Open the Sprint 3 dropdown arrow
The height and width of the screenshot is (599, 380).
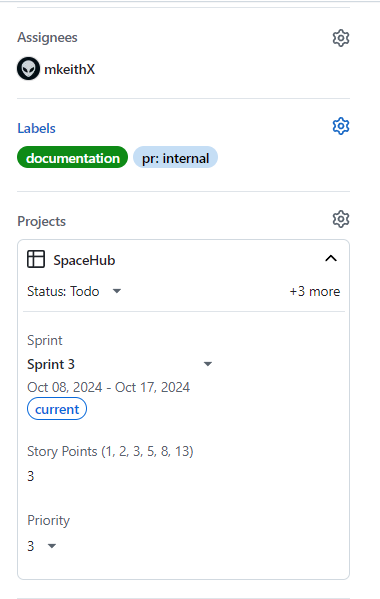click(x=208, y=364)
